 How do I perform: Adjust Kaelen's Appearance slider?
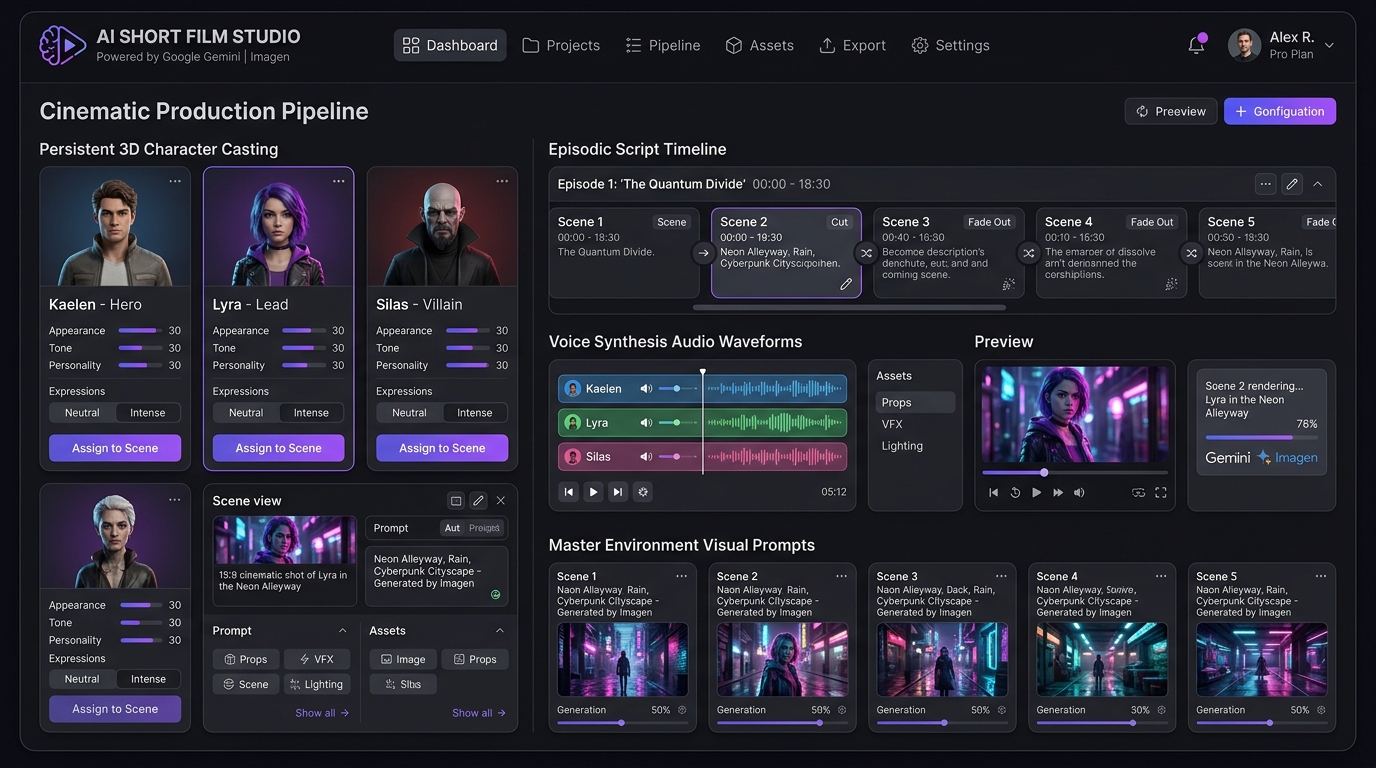pos(140,330)
